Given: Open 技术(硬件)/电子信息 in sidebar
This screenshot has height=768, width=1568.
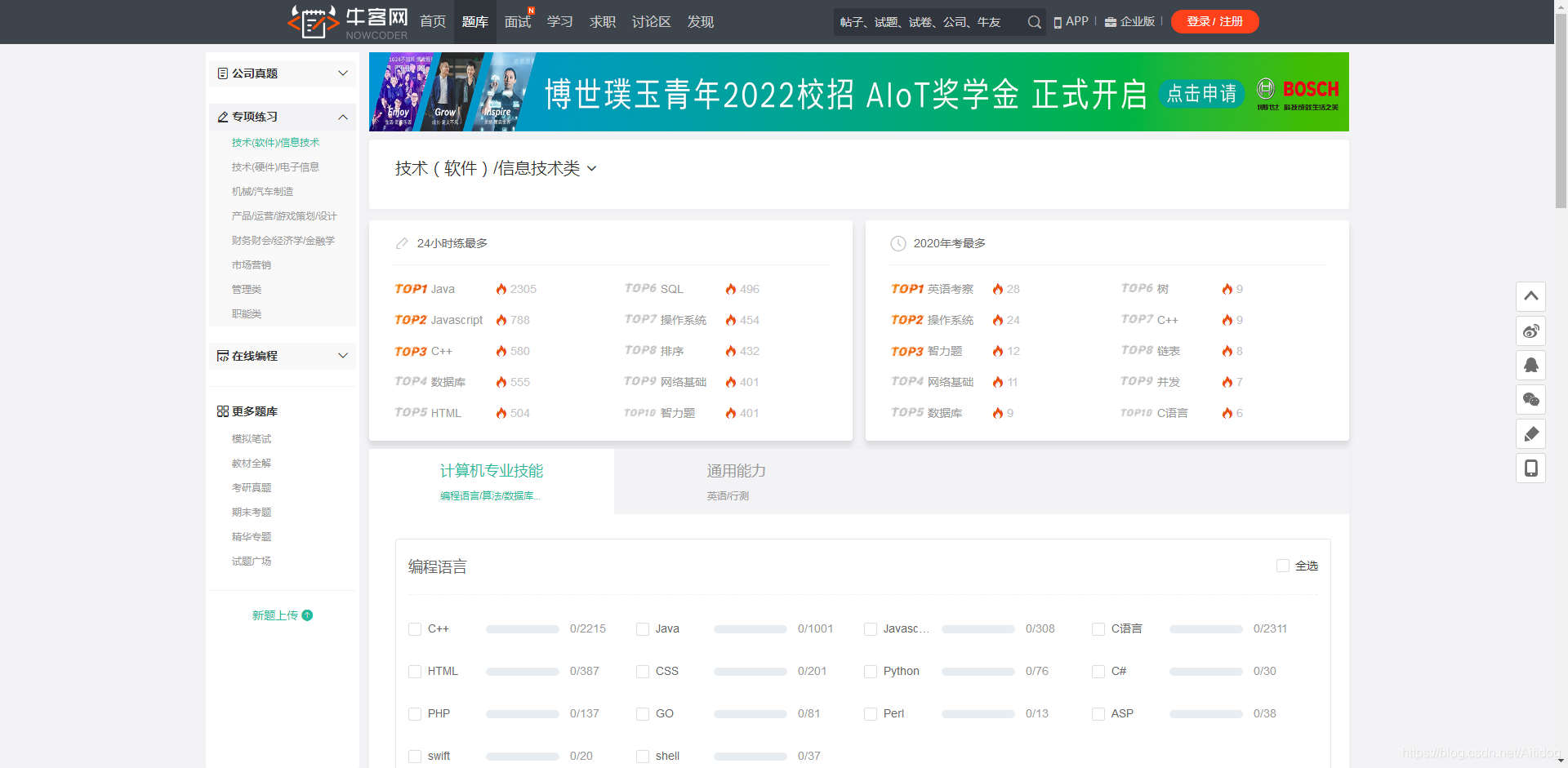Looking at the screenshot, I should [275, 167].
